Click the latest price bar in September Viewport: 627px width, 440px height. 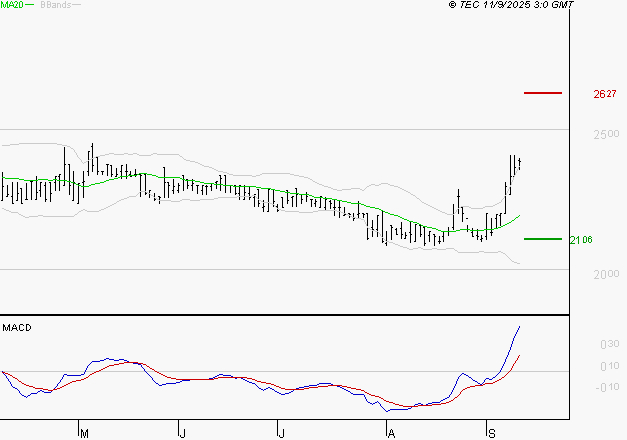pos(519,164)
